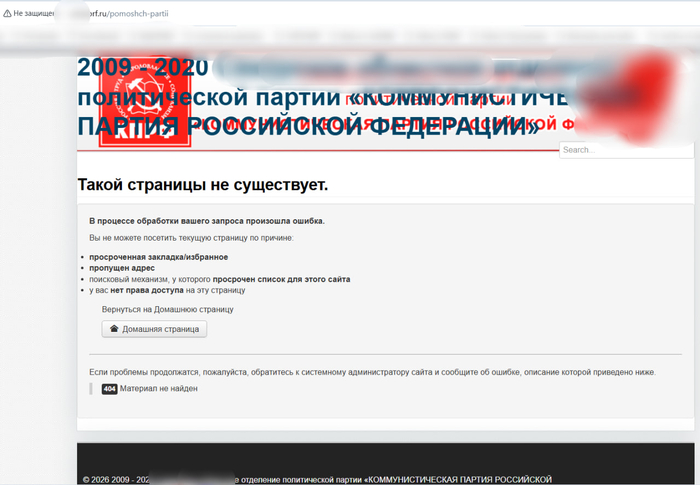Click text Материал не найден
This screenshot has width=700, height=485.
coord(158,389)
